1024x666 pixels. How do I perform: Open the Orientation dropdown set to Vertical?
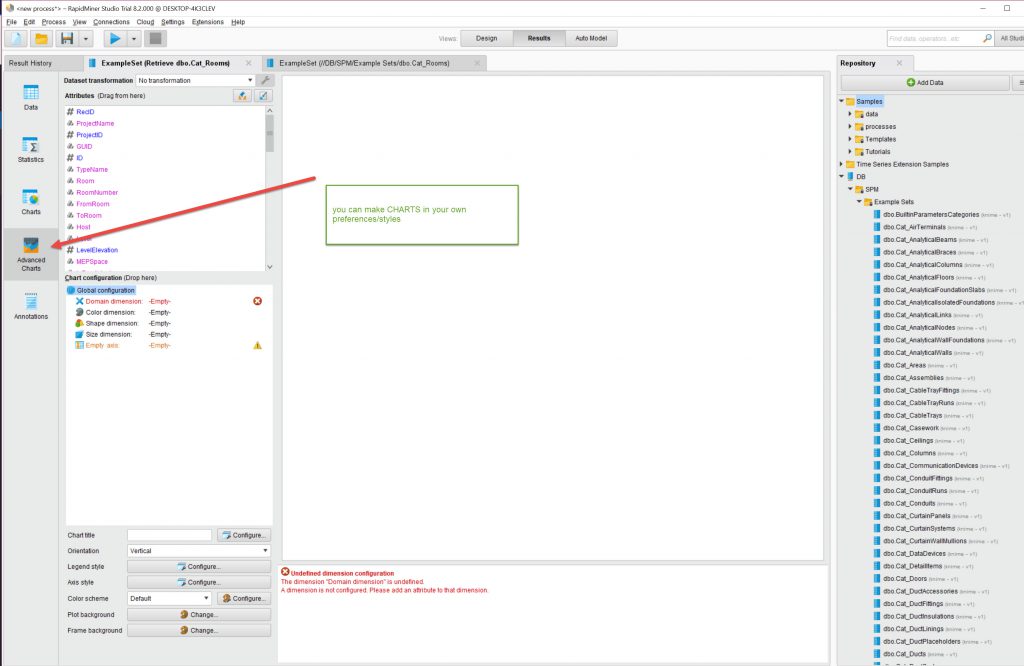198,551
